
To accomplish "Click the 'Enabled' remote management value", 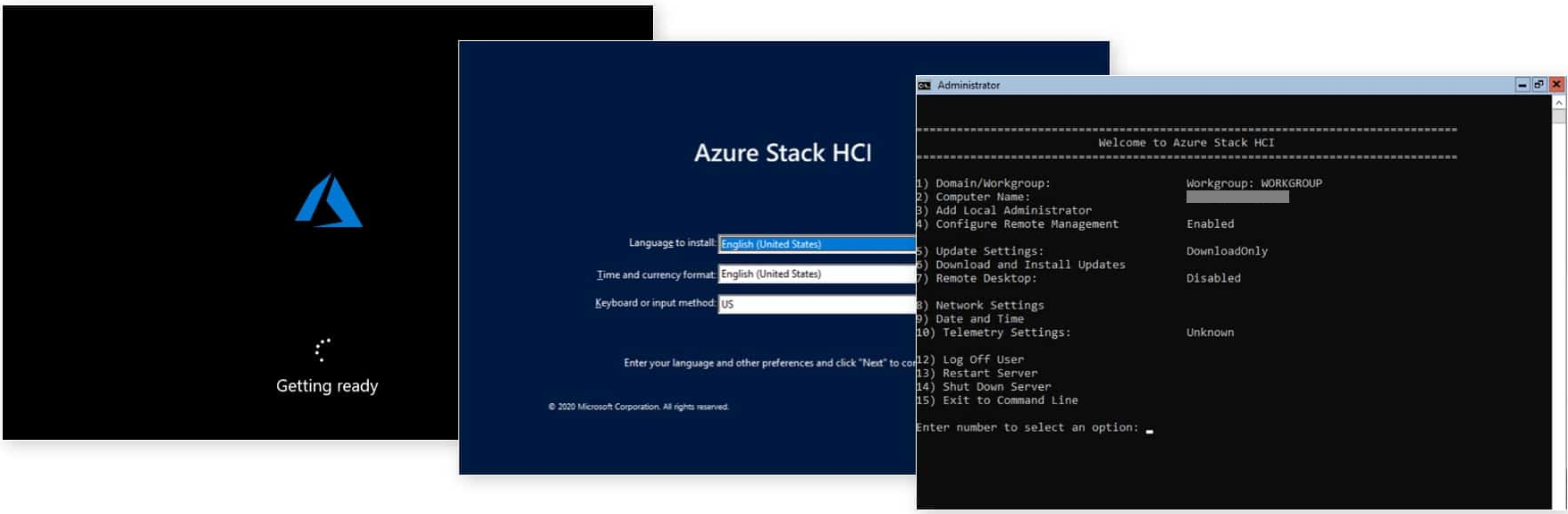I will click(x=1210, y=224).
